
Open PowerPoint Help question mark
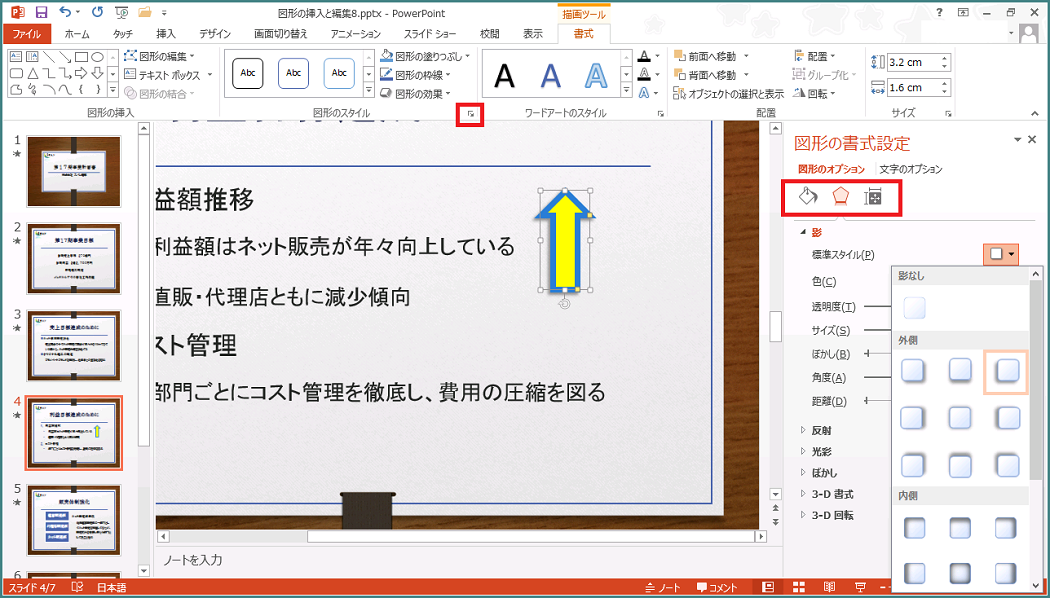point(940,13)
